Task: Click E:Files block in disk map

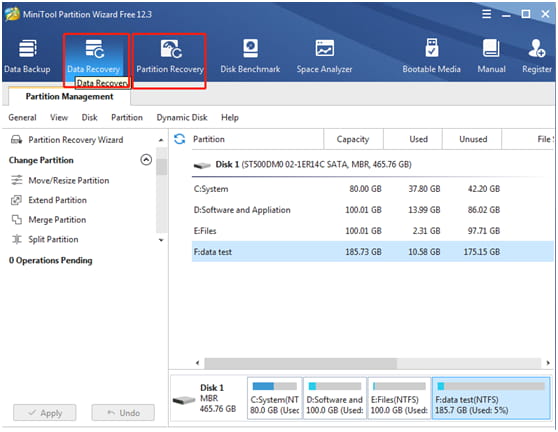Action: (399, 399)
